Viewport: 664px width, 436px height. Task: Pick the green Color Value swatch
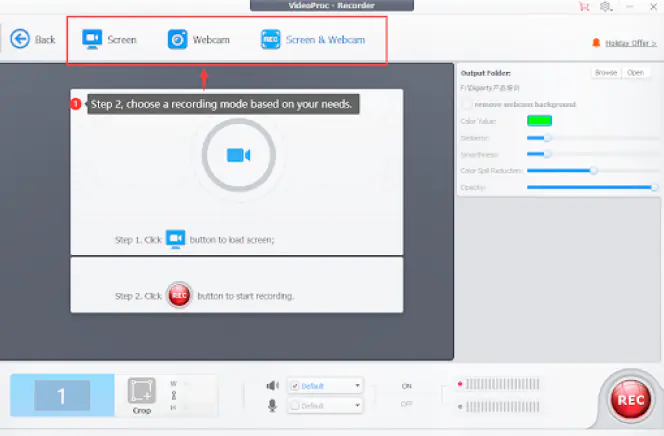pos(539,121)
